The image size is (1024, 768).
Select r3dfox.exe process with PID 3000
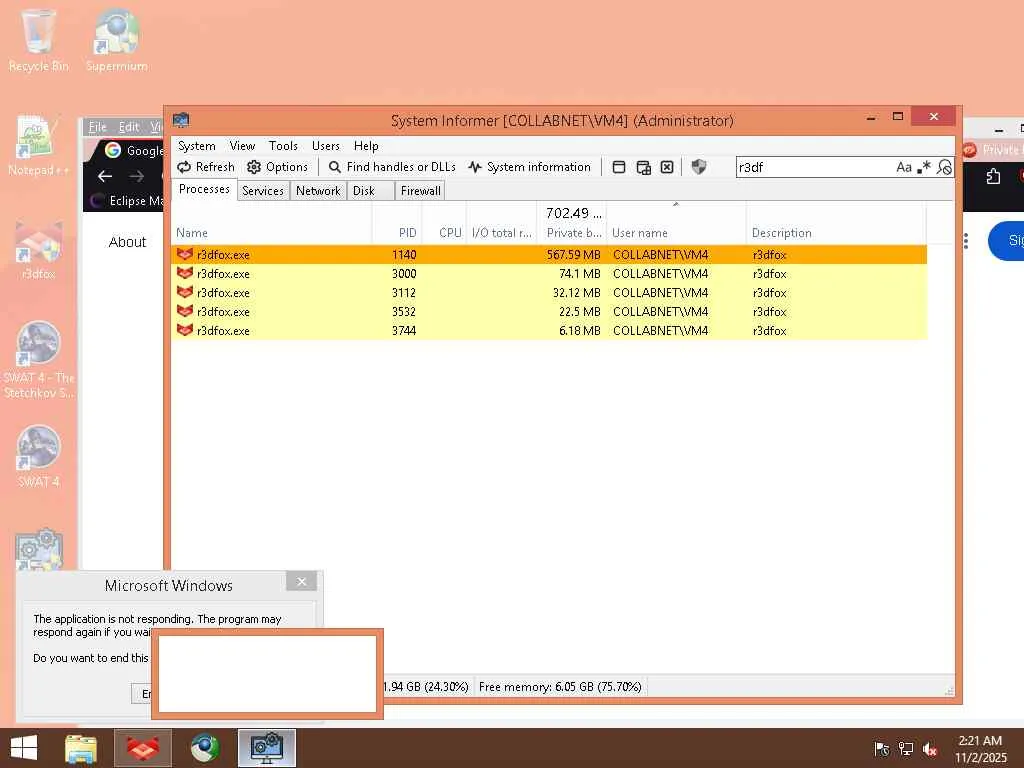tap(549, 274)
